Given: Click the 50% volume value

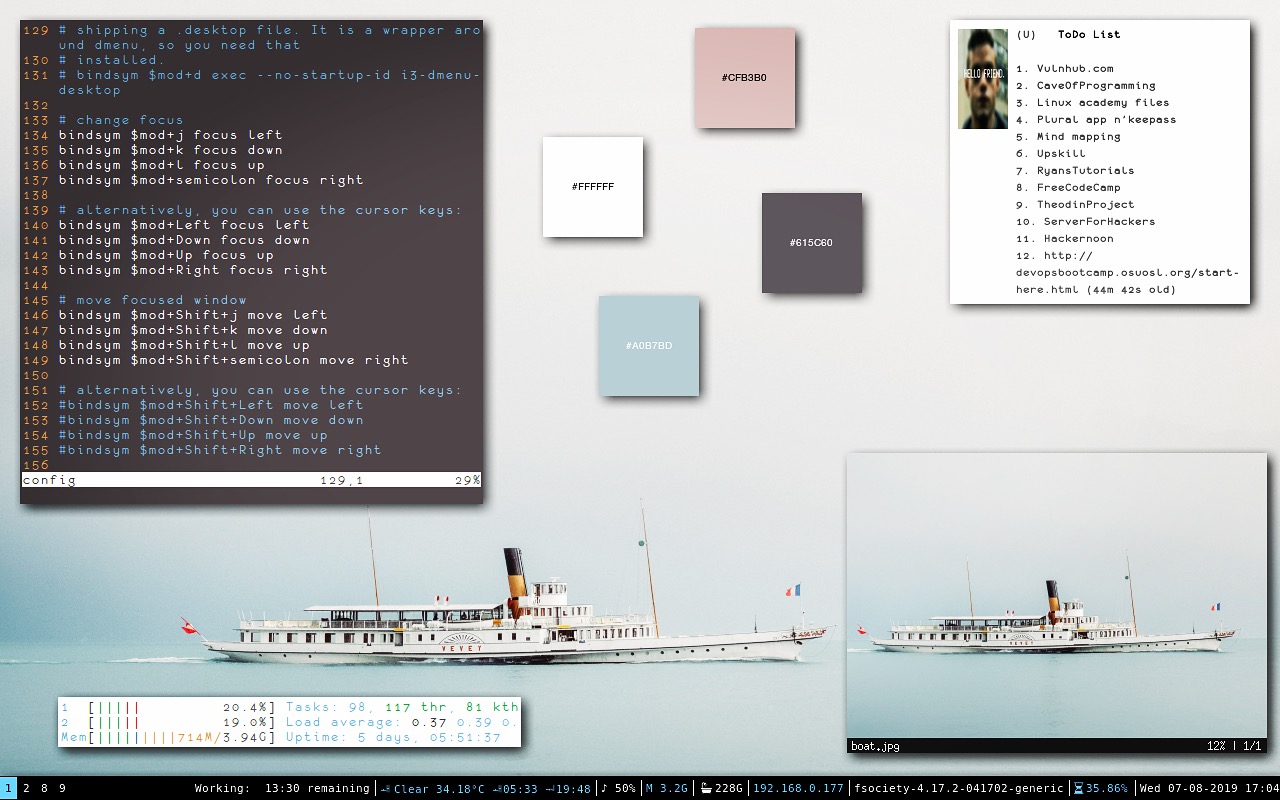Looking at the screenshot, I should point(625,788).
